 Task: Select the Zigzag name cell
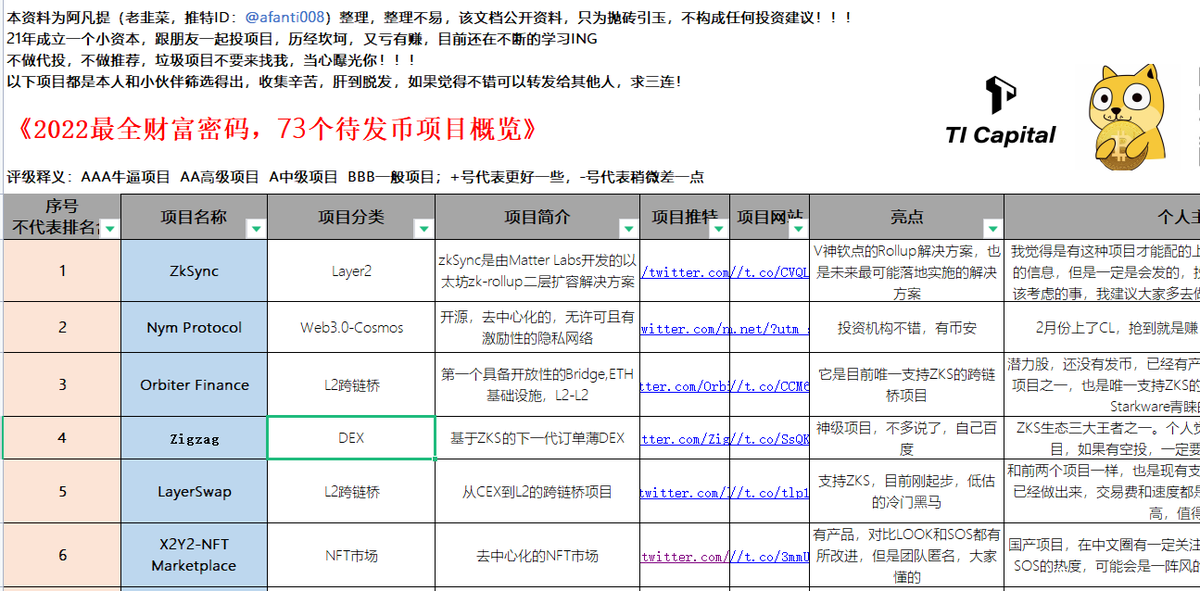(194, 438)
